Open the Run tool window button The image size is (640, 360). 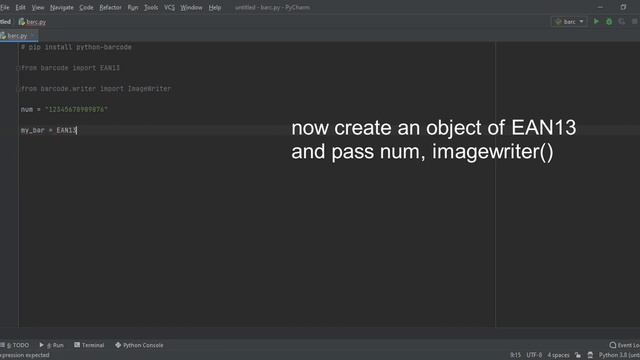tap(51, 345)
